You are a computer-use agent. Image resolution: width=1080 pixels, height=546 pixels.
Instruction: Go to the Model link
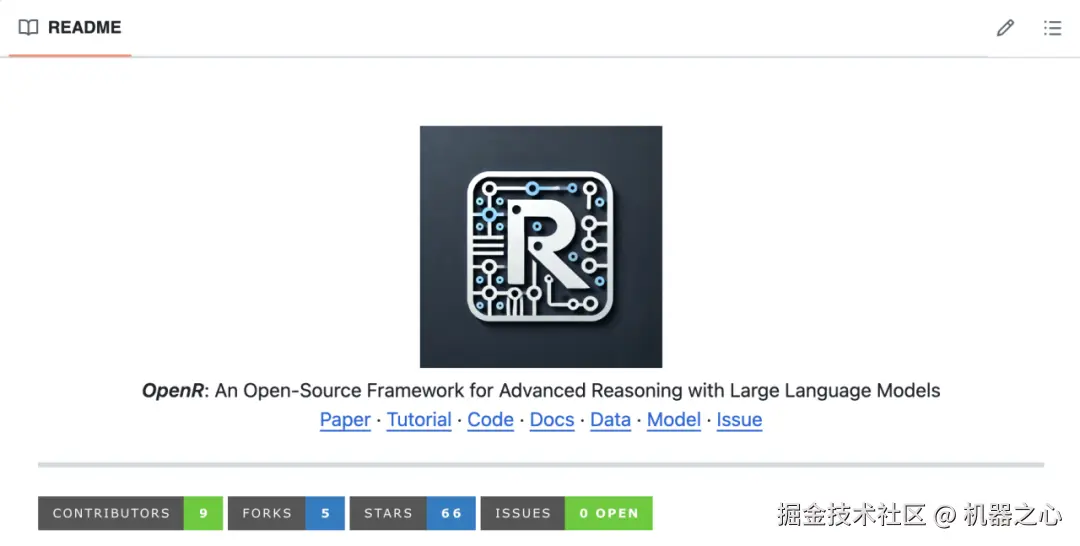(674, 419)
